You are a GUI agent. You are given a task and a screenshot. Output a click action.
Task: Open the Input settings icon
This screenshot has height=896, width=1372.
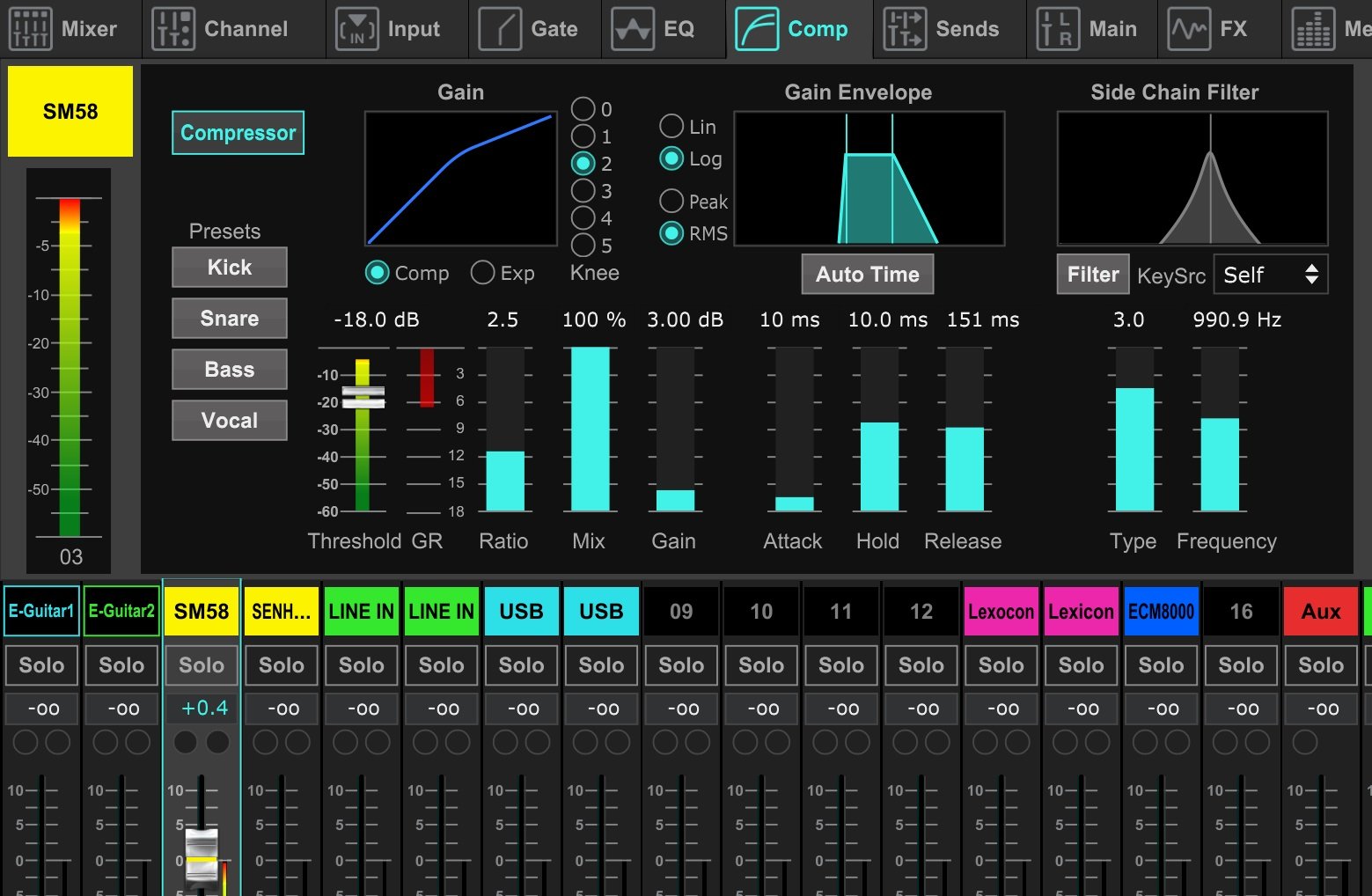coord(357,29)
